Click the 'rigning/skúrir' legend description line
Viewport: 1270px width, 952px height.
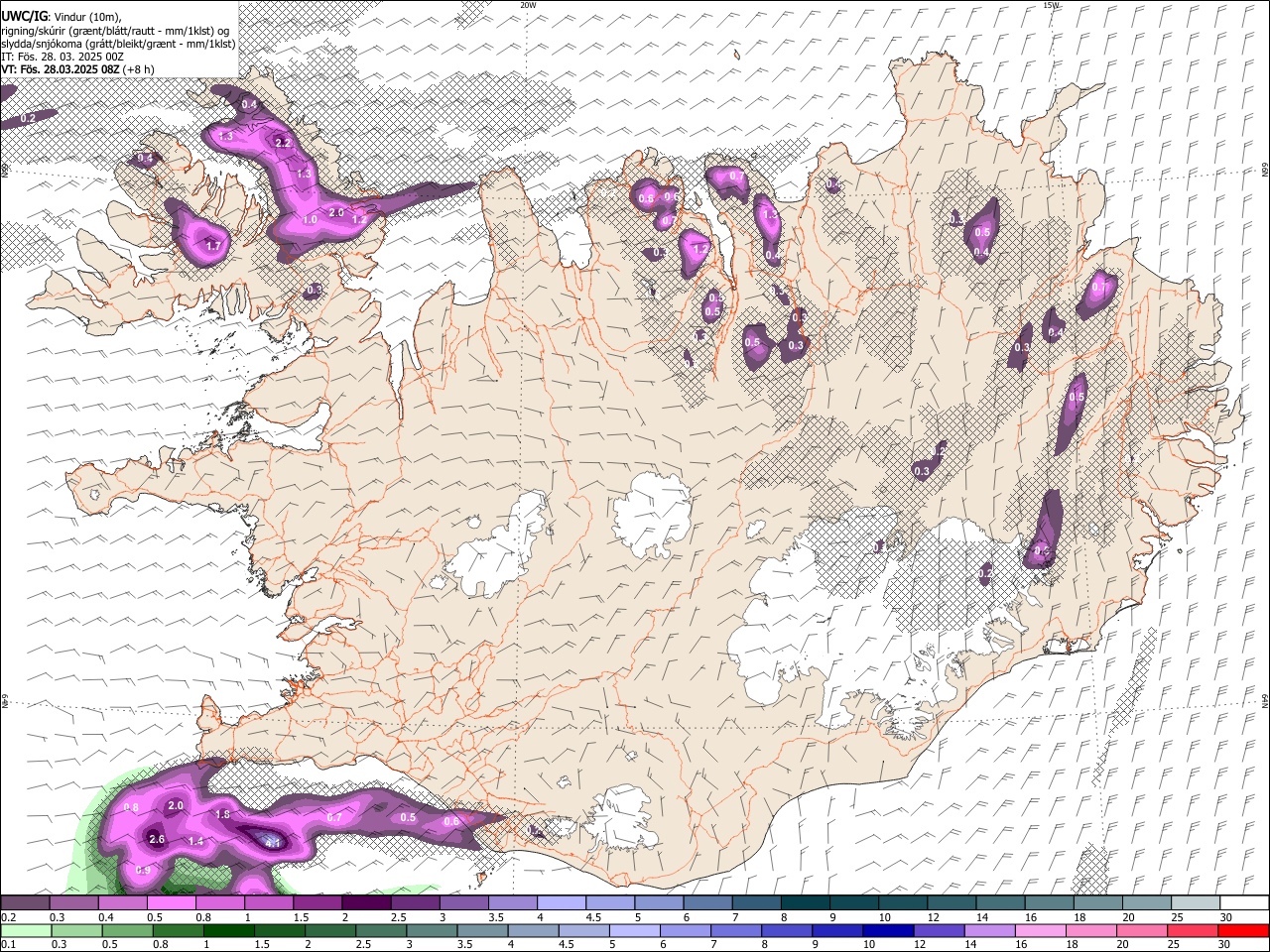coord(115,31)
